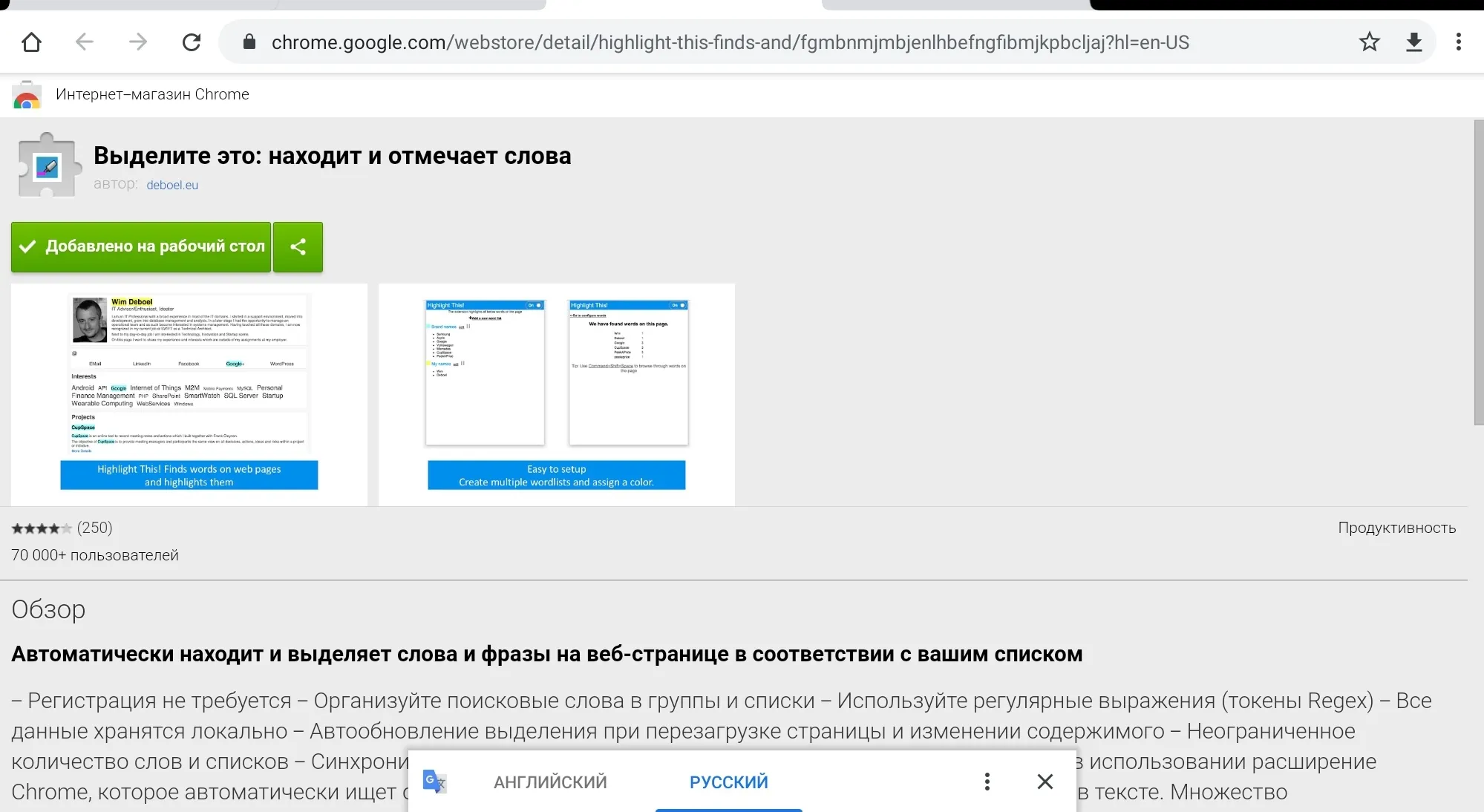Click the back navigation arrow
This screenshot has width=1484, height=812.
click(85, 42)
